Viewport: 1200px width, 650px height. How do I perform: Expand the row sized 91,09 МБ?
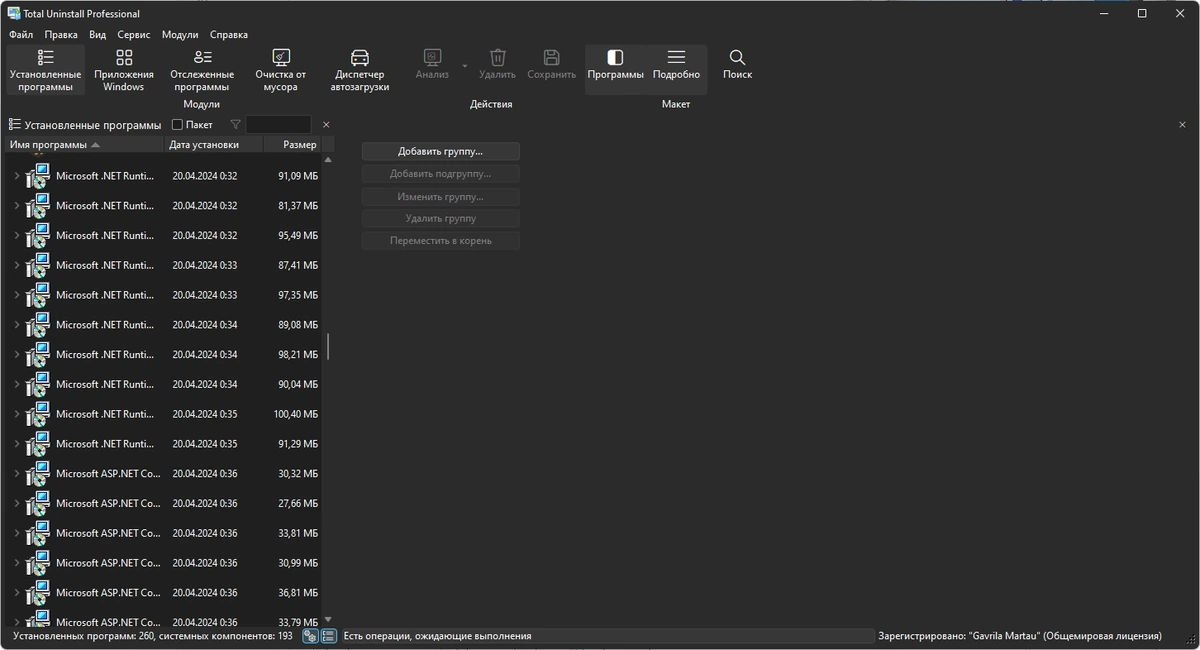pyautogui.click(x=16, y=176)
